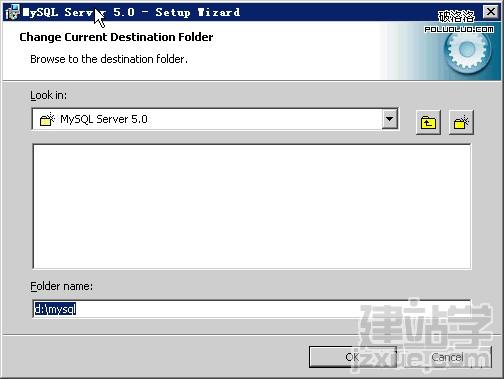The height and width of the screenshot is (379, 504).
Task: Expand the Look in dropdown arrow
Action: pyautogui.click(x=389, y=119)
